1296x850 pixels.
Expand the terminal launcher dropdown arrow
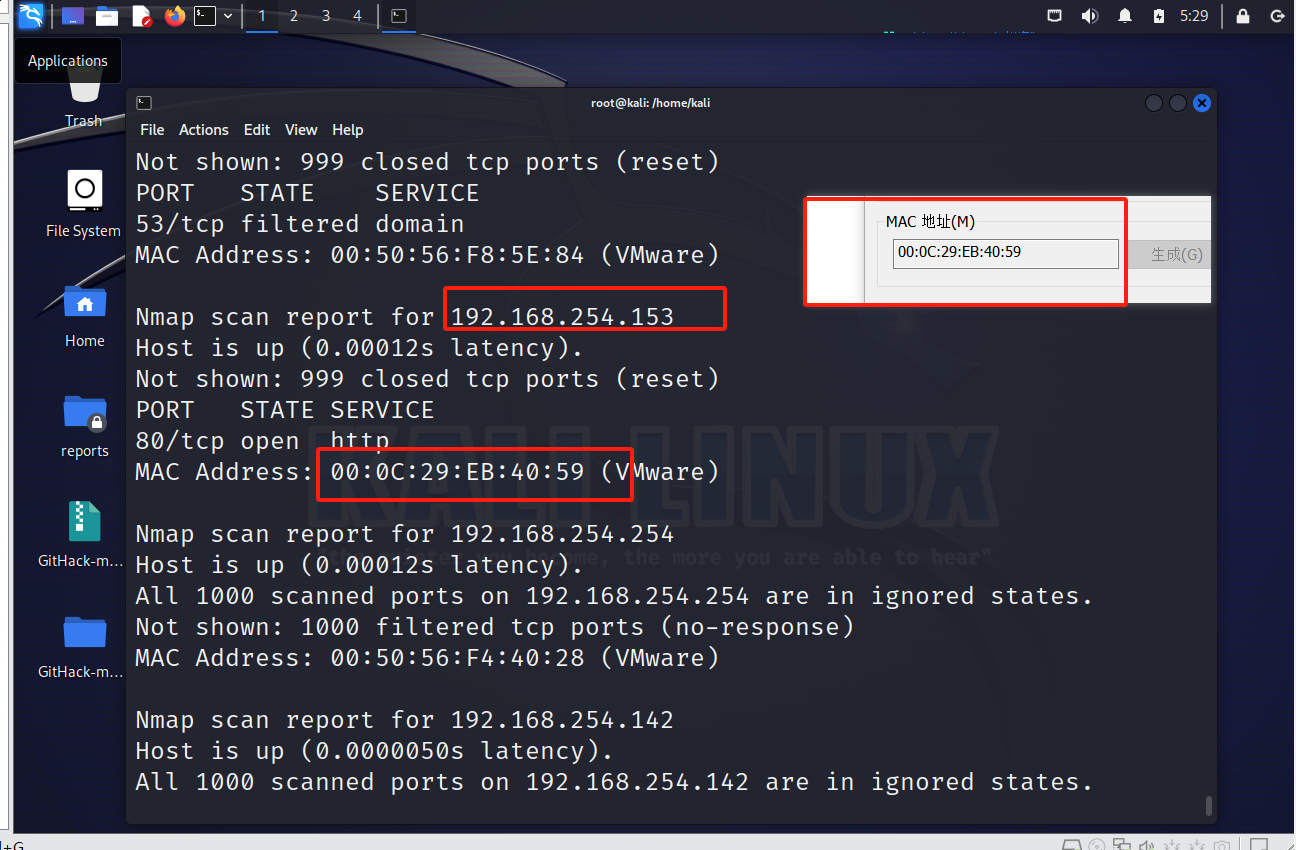tap(229, 16)
